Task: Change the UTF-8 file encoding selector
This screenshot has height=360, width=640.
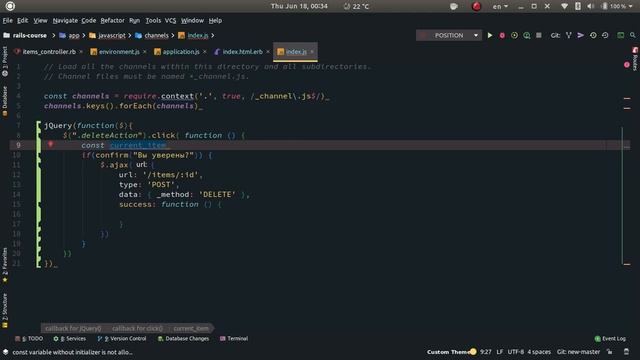Action: click(516, 352)
